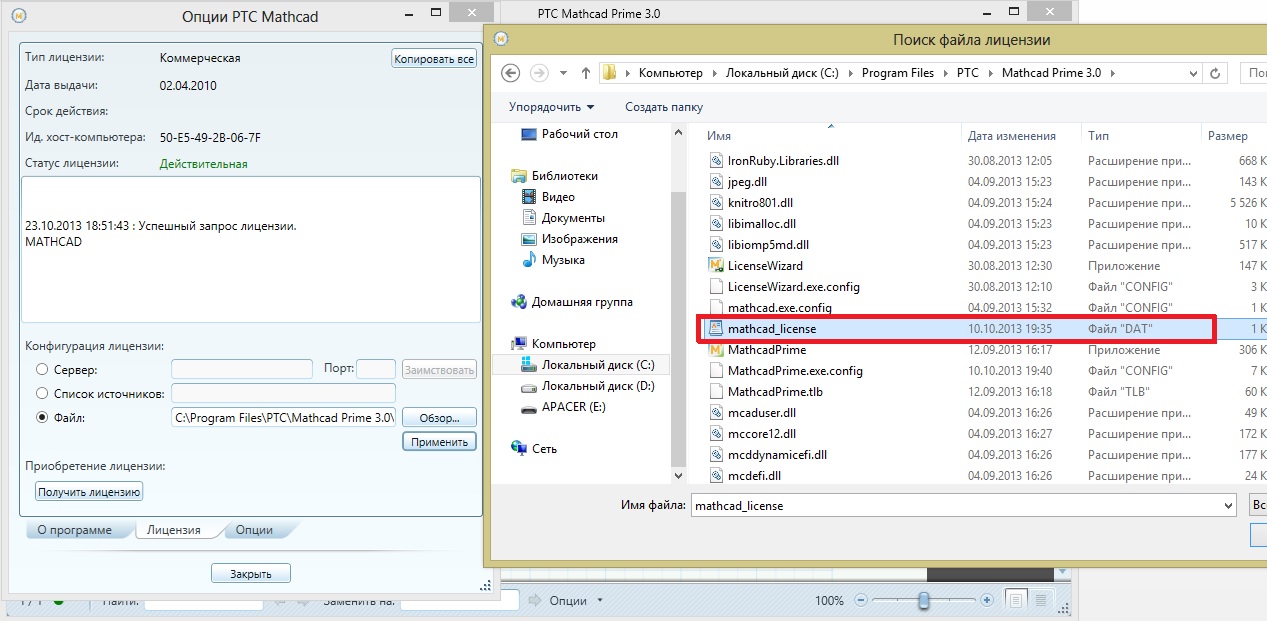
Task: Click Копировать все button
Action: [x=434, y=59]
